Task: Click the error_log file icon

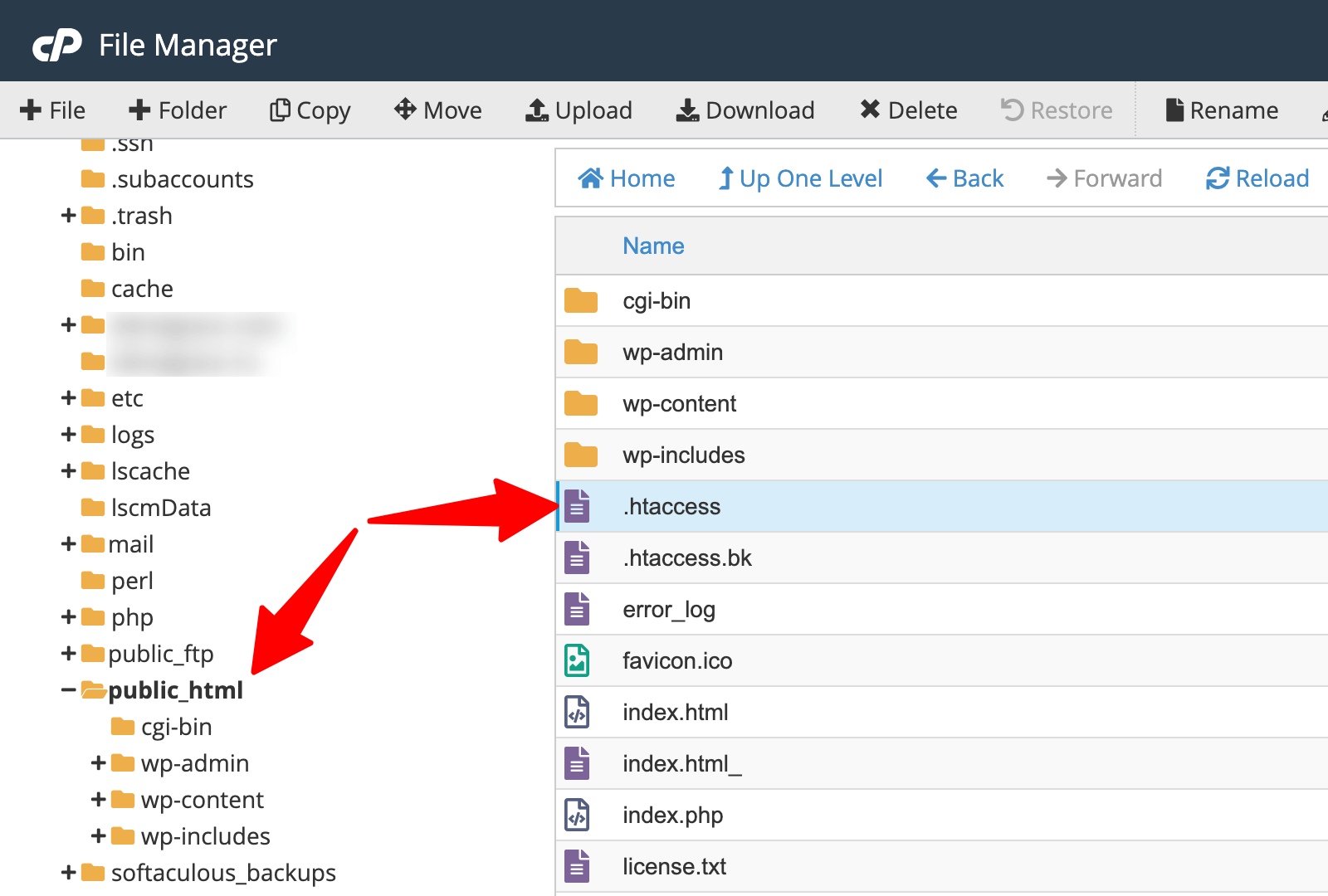Action: pos(578,609)
